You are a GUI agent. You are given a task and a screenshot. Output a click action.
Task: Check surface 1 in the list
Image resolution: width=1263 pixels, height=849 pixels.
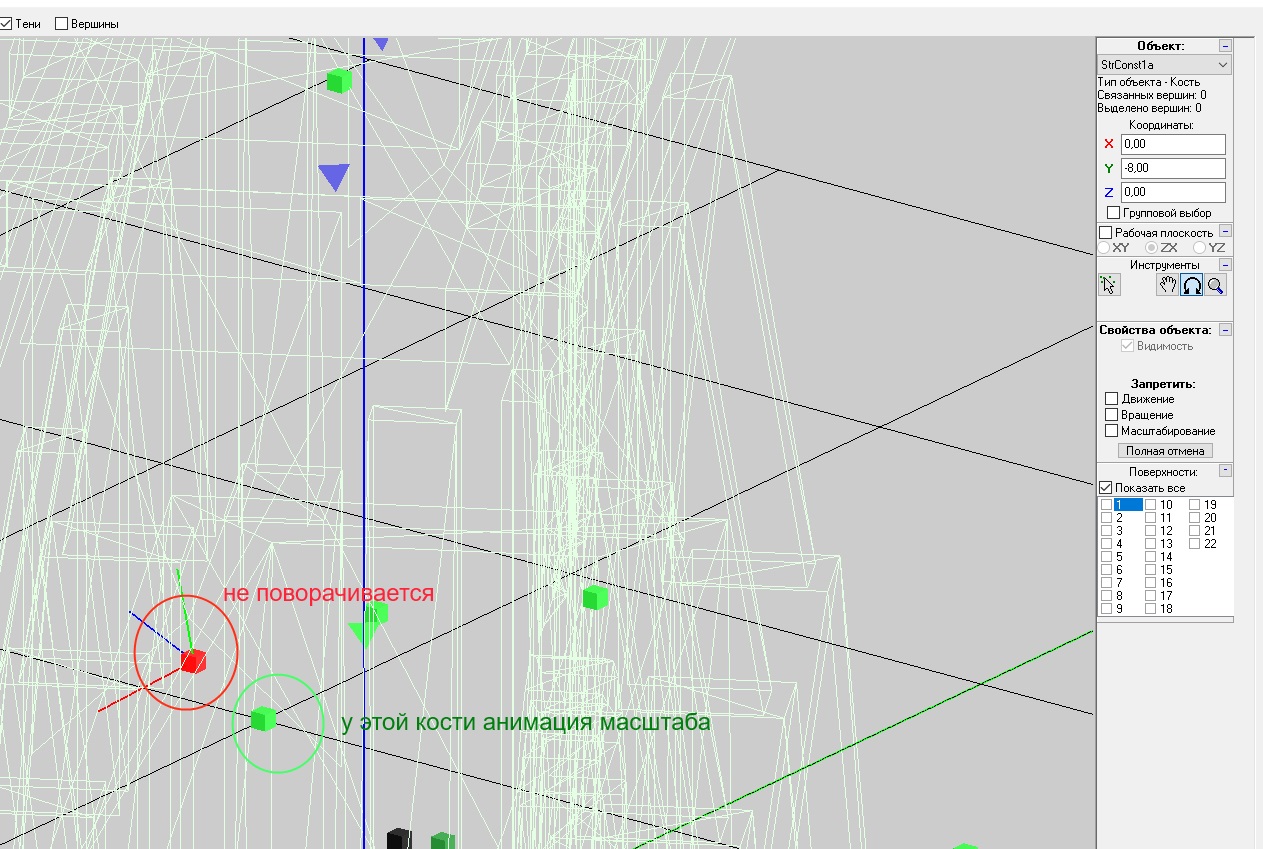[x=1106, y=505]
